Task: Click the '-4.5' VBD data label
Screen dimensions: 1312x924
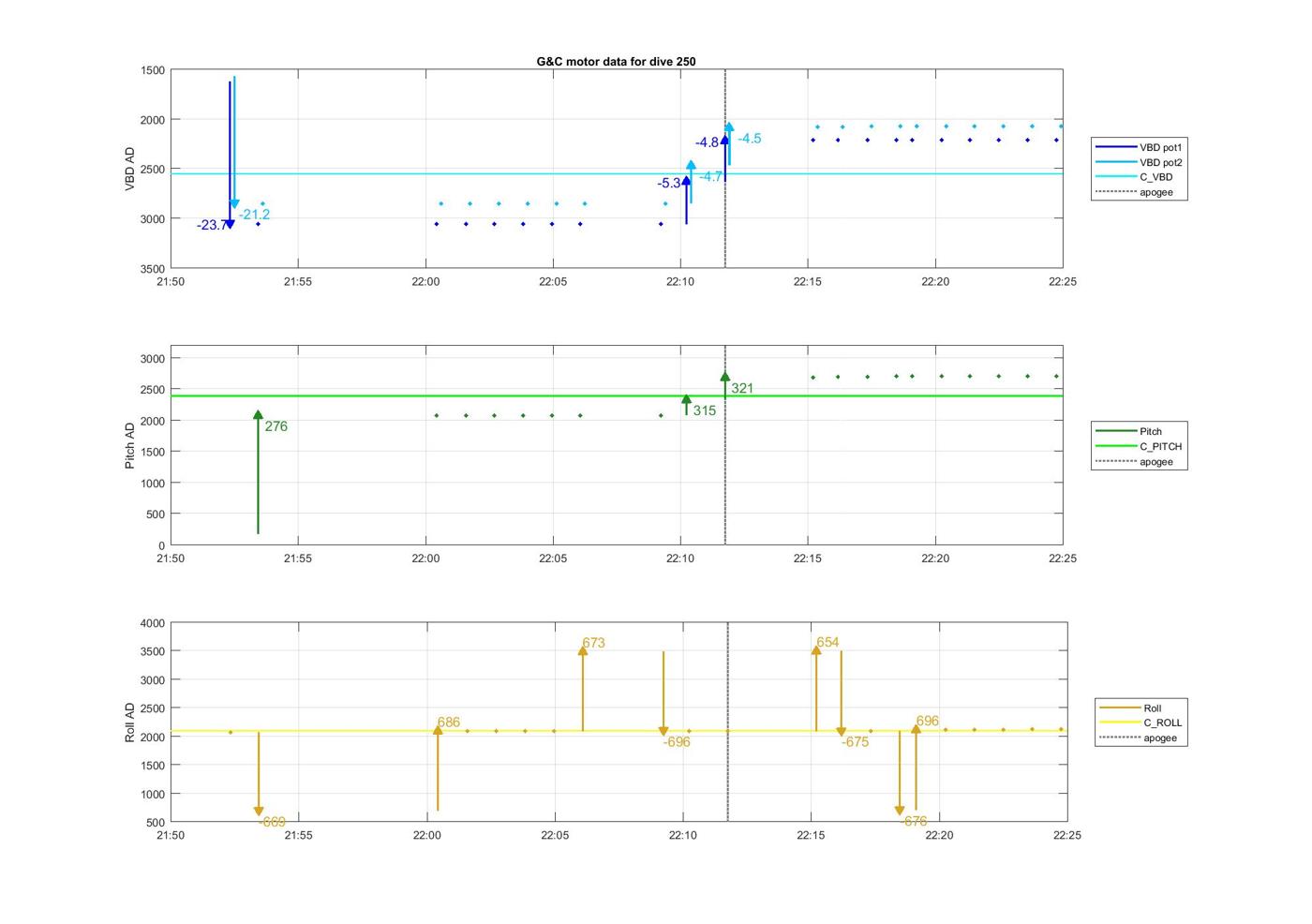Action: coord(750,139)
